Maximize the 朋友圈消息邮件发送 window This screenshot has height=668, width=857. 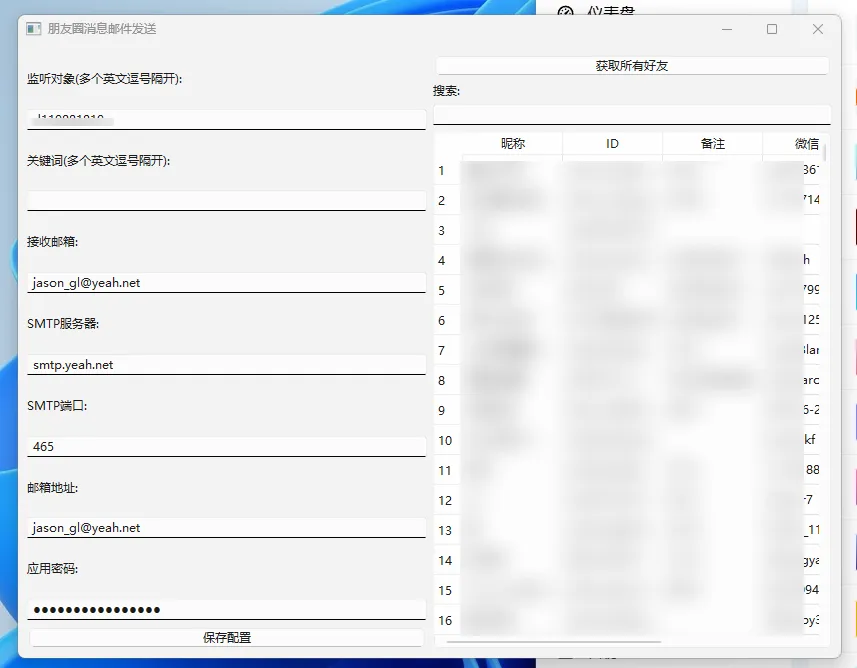tap(772, 29)
